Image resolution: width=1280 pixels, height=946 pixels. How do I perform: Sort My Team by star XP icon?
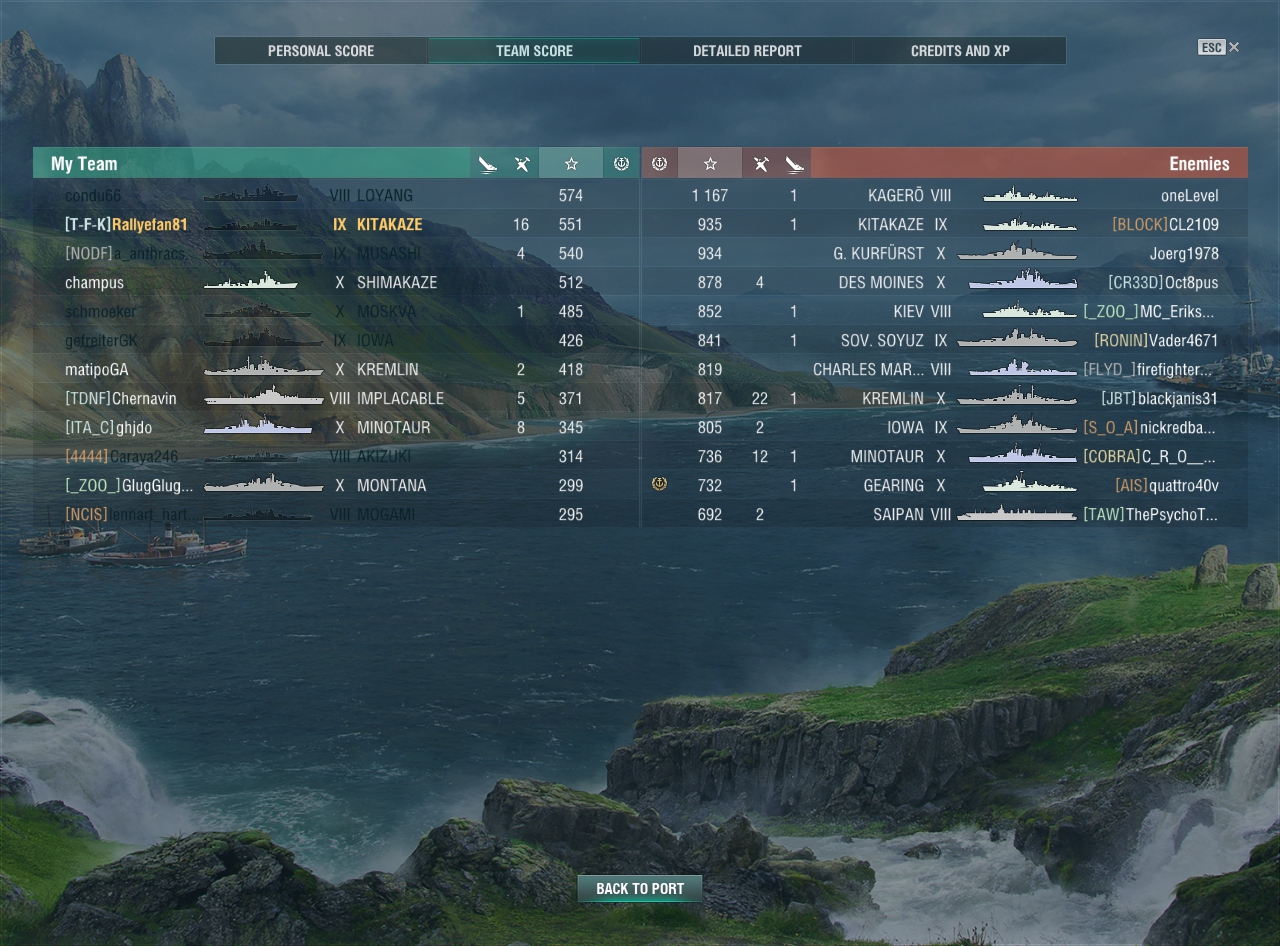571,164
